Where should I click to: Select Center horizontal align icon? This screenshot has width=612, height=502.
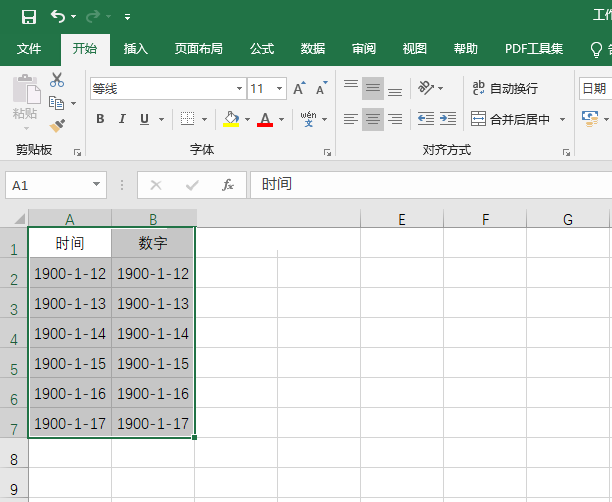[x=373, y=119]
